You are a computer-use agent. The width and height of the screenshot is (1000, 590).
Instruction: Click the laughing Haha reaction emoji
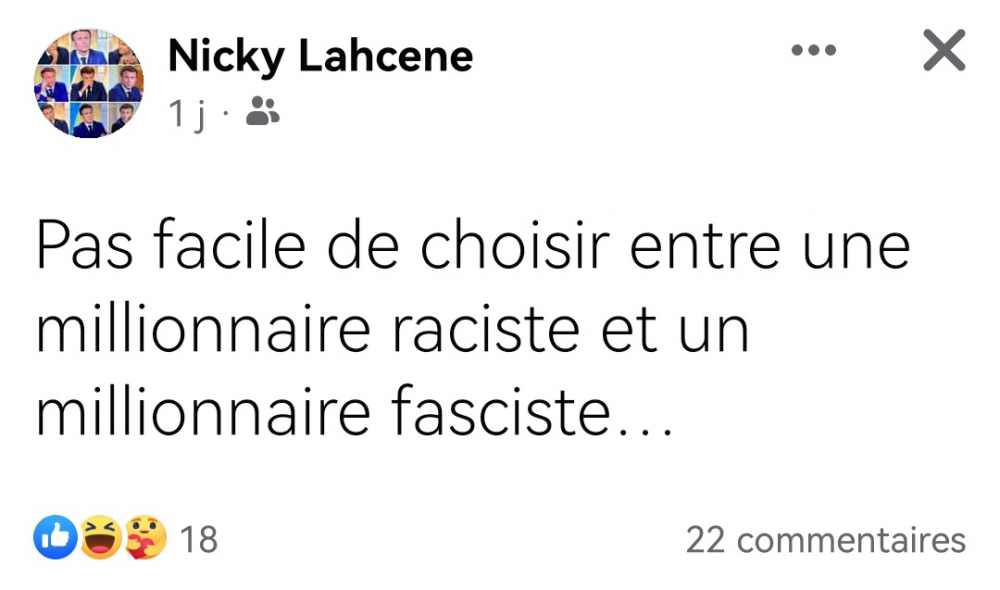point(101,540)
